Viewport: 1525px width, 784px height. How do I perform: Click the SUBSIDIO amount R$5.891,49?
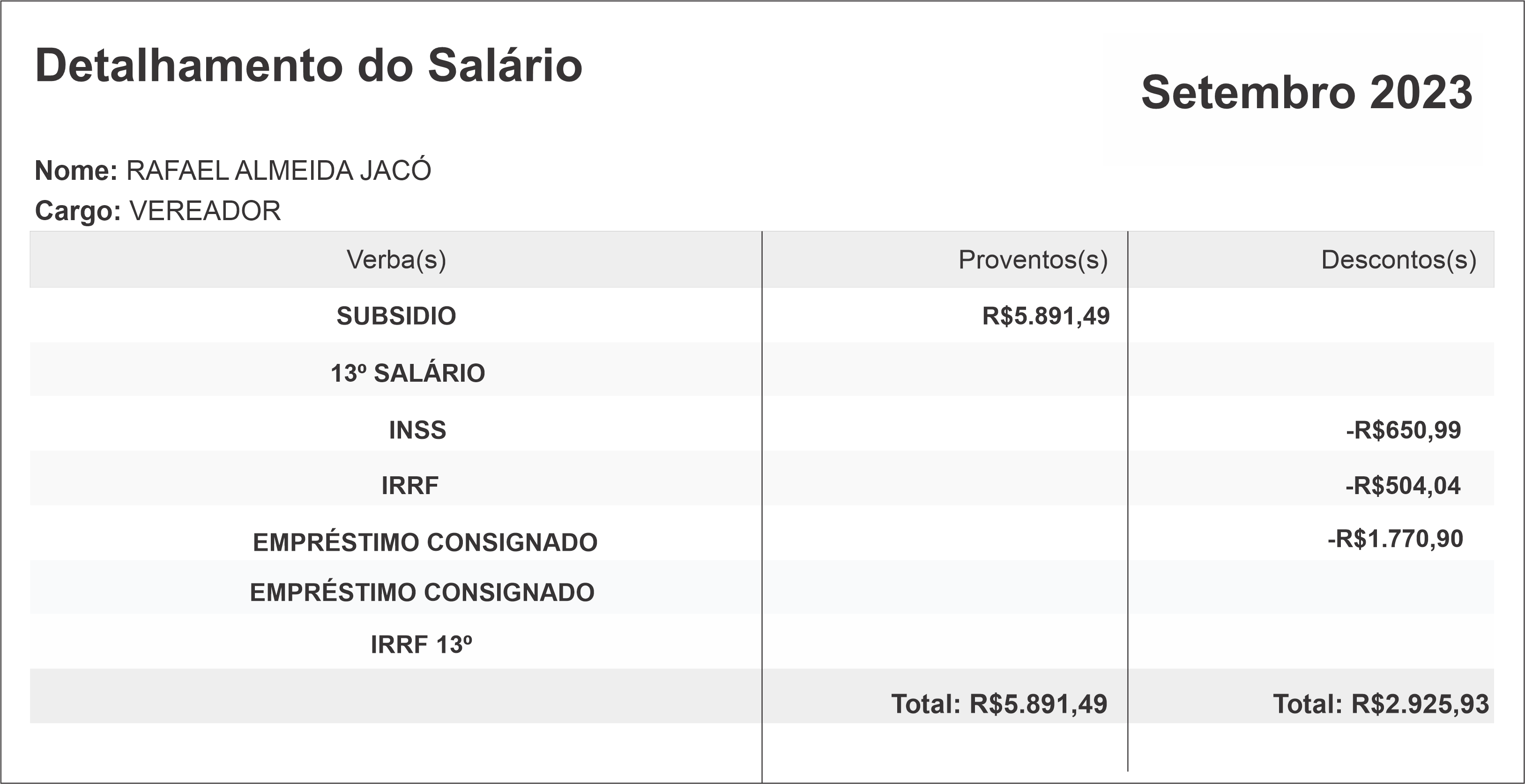1045,316
